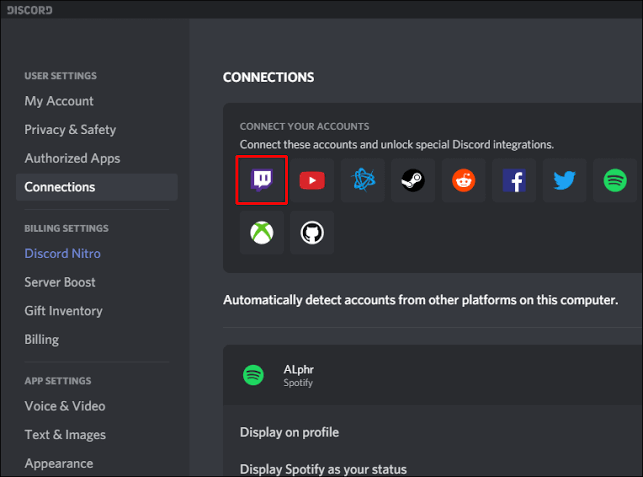Screen dimensions: 643x477
Task: Navigate to Server Boost settings
Action: [x=62, y=282]
